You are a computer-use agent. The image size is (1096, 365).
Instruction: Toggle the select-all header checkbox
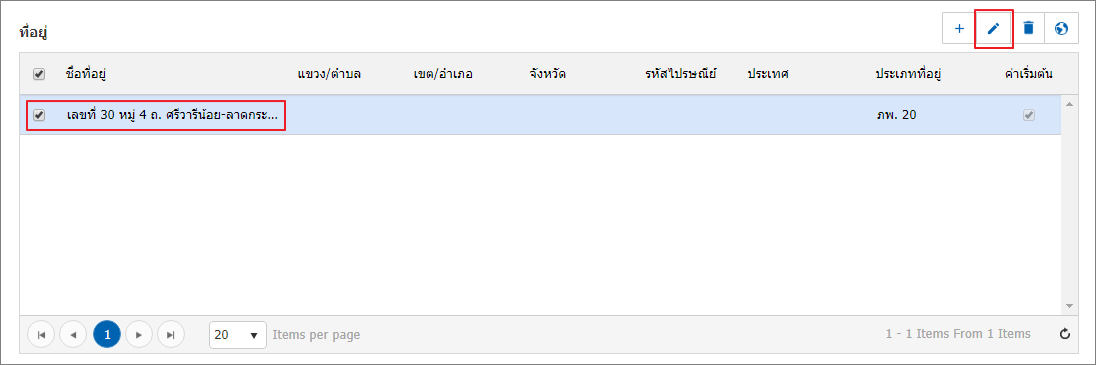pos(39,74)
